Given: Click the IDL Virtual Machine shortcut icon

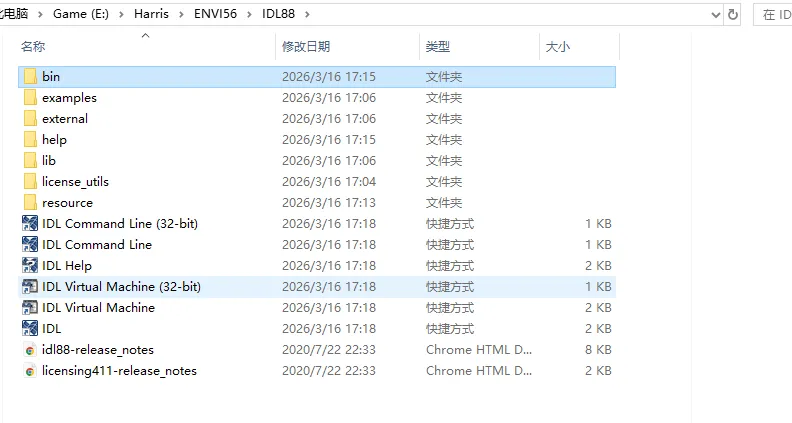Looking at the screenshot, I should pos(30,307).
